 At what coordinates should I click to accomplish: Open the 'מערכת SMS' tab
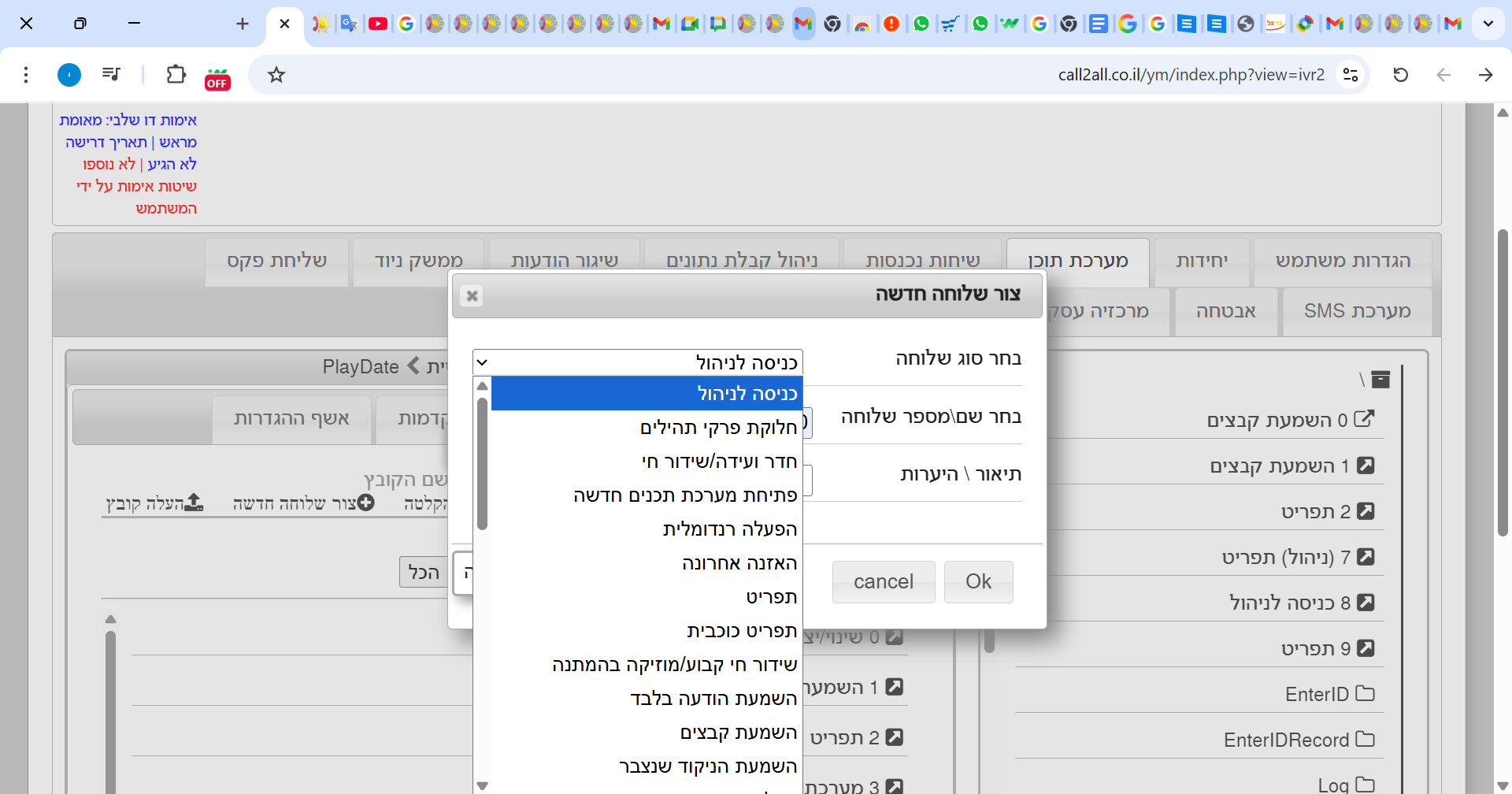click(1357, 311)
